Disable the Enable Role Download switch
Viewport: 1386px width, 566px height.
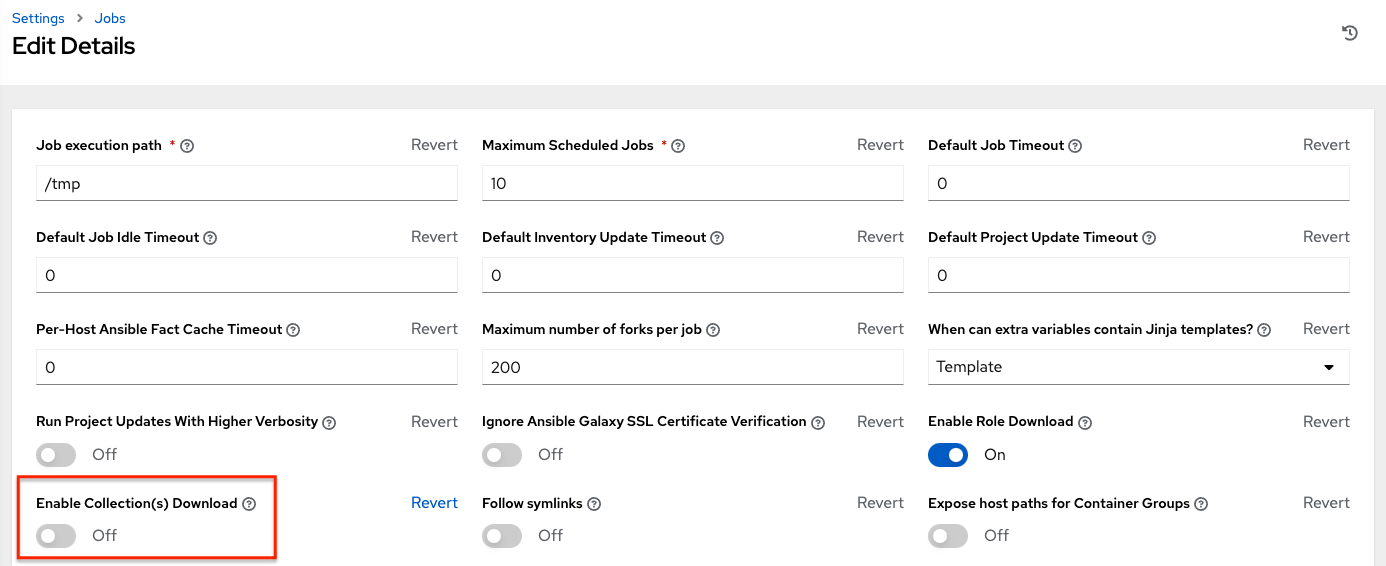pyautogui.click(x=948, y=455)
